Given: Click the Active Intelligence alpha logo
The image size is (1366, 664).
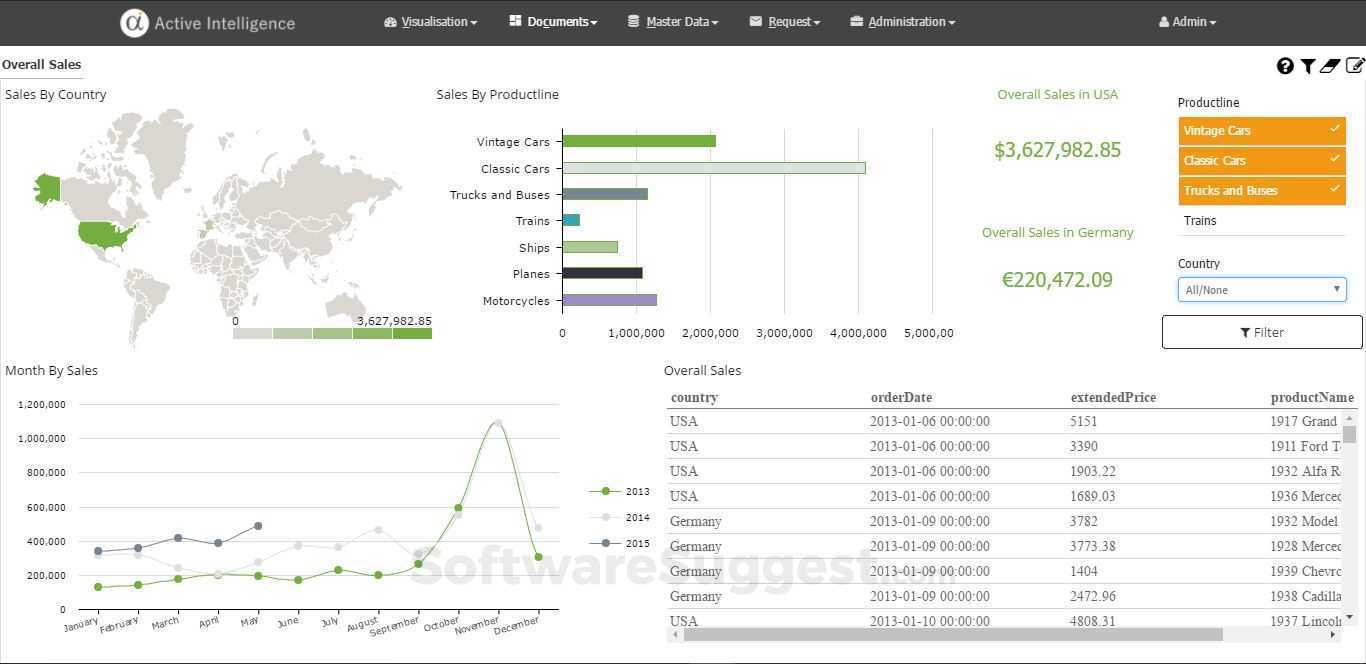Looking at the screenshot, I should [x=134, y=21].
